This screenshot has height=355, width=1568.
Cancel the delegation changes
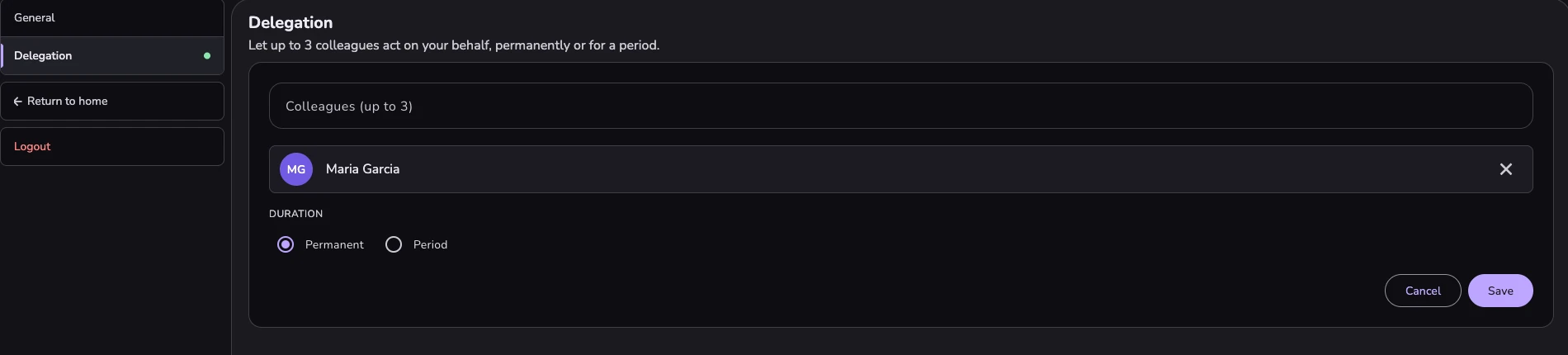[x=1423, y=291]
